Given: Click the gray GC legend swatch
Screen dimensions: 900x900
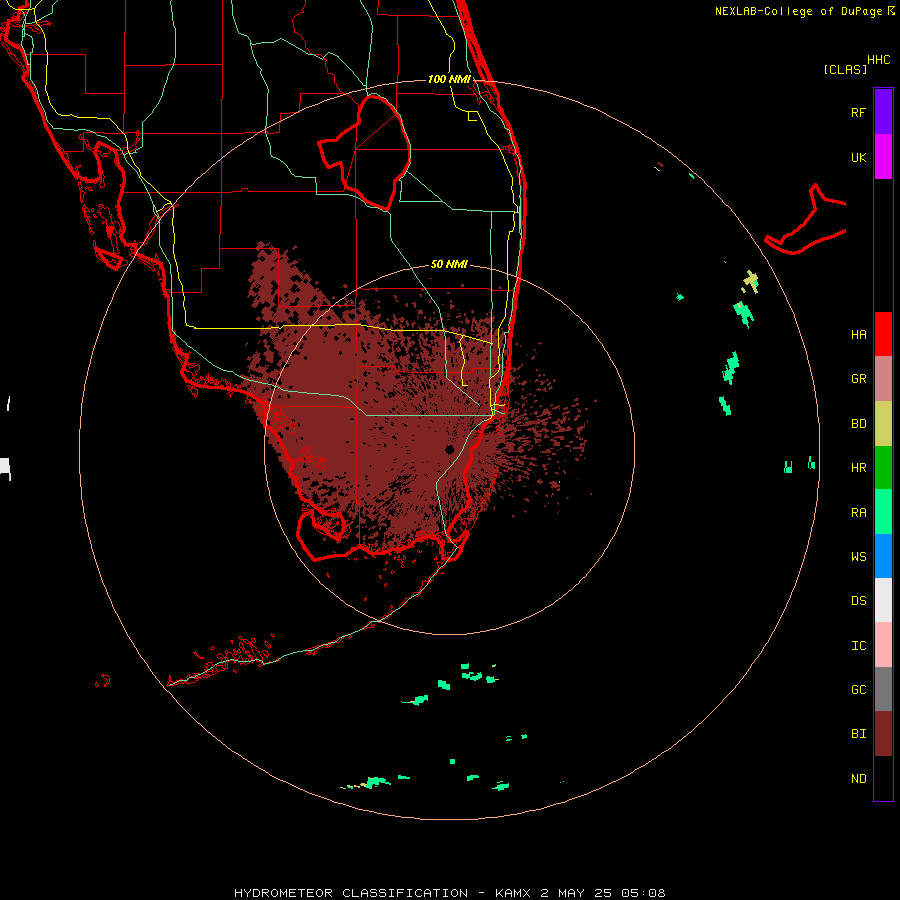Looking at the screenshot, I should [x=883, y=689].
